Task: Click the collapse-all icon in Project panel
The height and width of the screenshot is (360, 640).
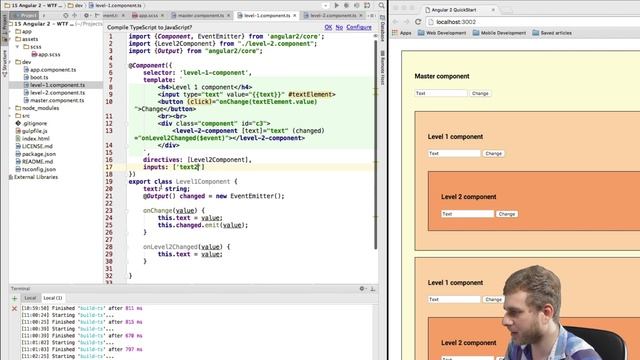Action: 75,15
